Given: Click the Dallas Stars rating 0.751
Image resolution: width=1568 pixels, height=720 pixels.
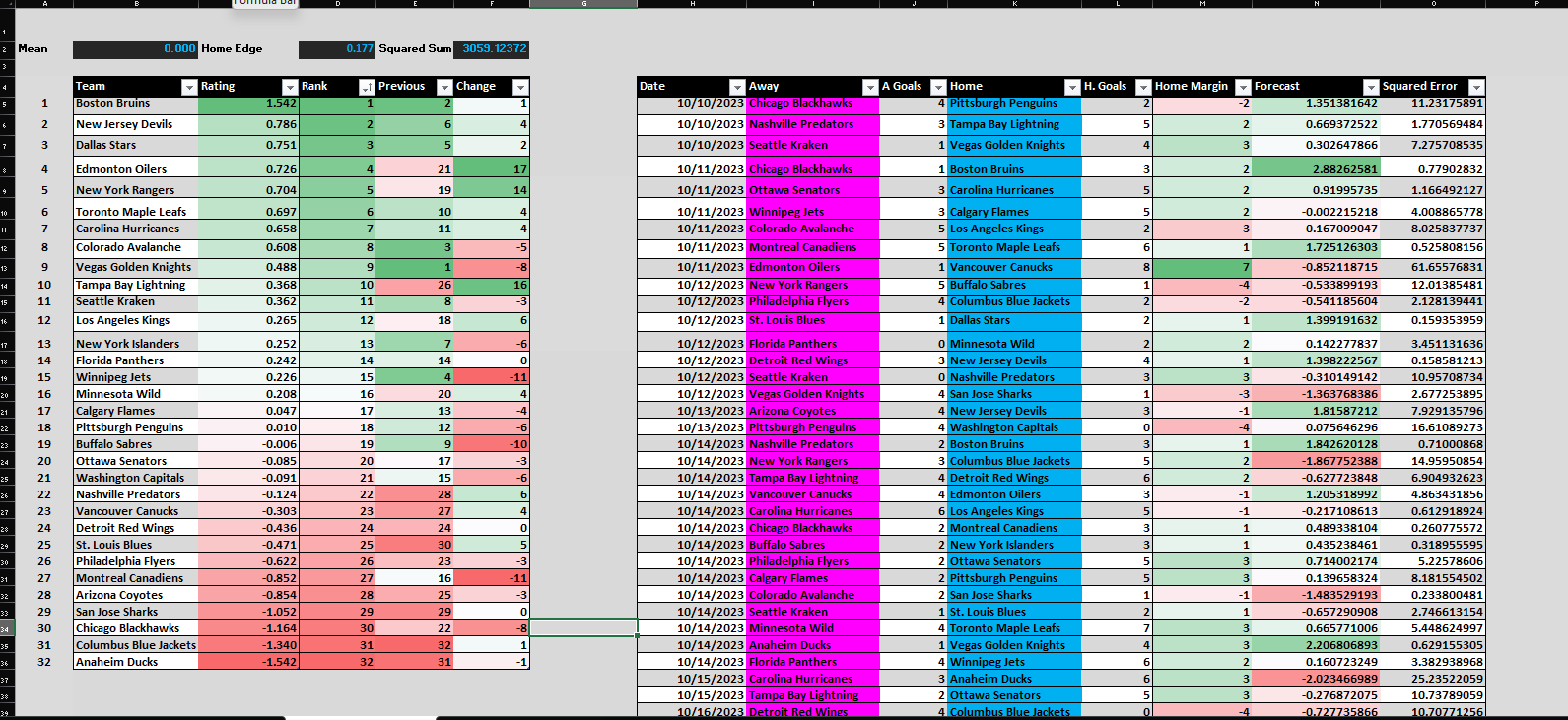Looking at the screenshot, I should pyautogui.click(x=248, y=145).
